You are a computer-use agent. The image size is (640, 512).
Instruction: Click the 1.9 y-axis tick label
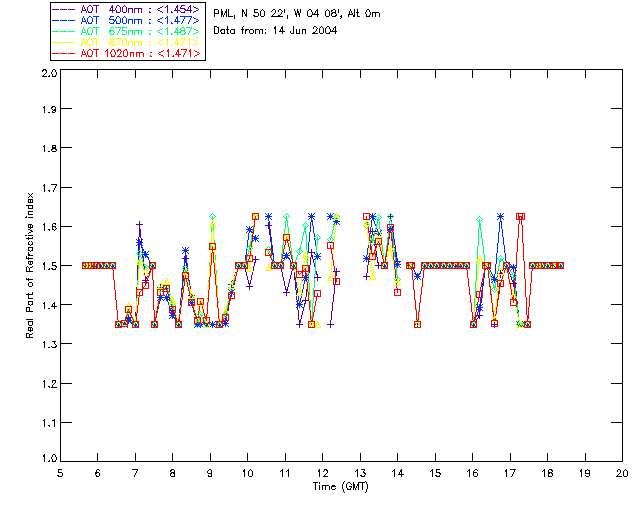[49, 109]
